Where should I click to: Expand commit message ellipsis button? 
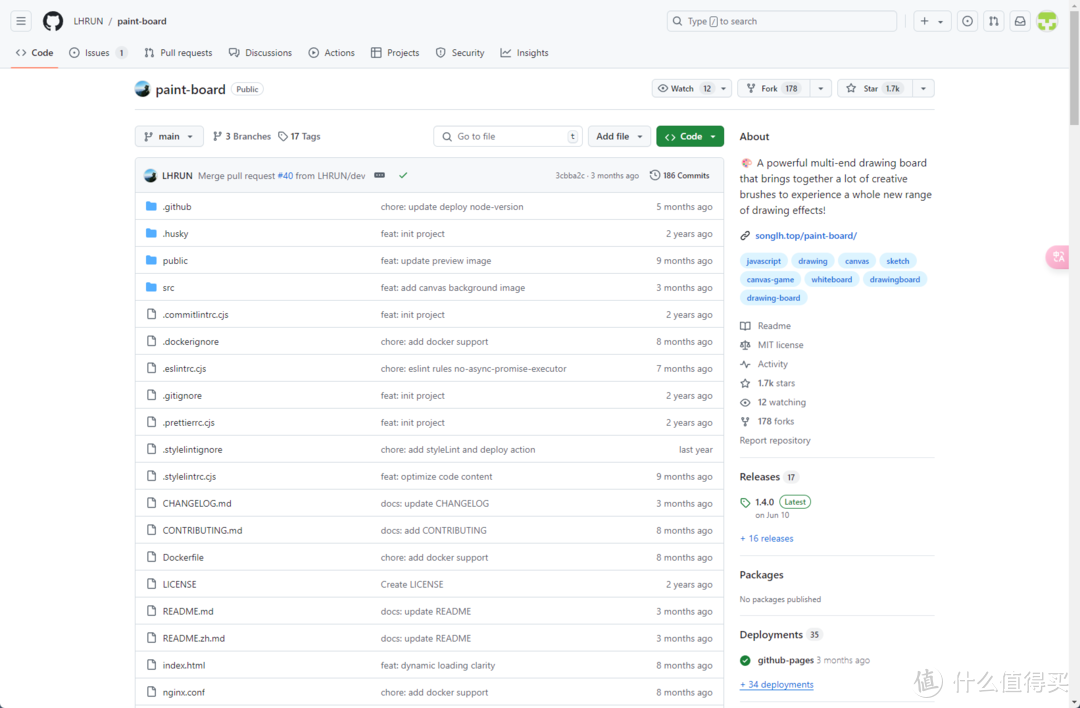tap(380, 175)
